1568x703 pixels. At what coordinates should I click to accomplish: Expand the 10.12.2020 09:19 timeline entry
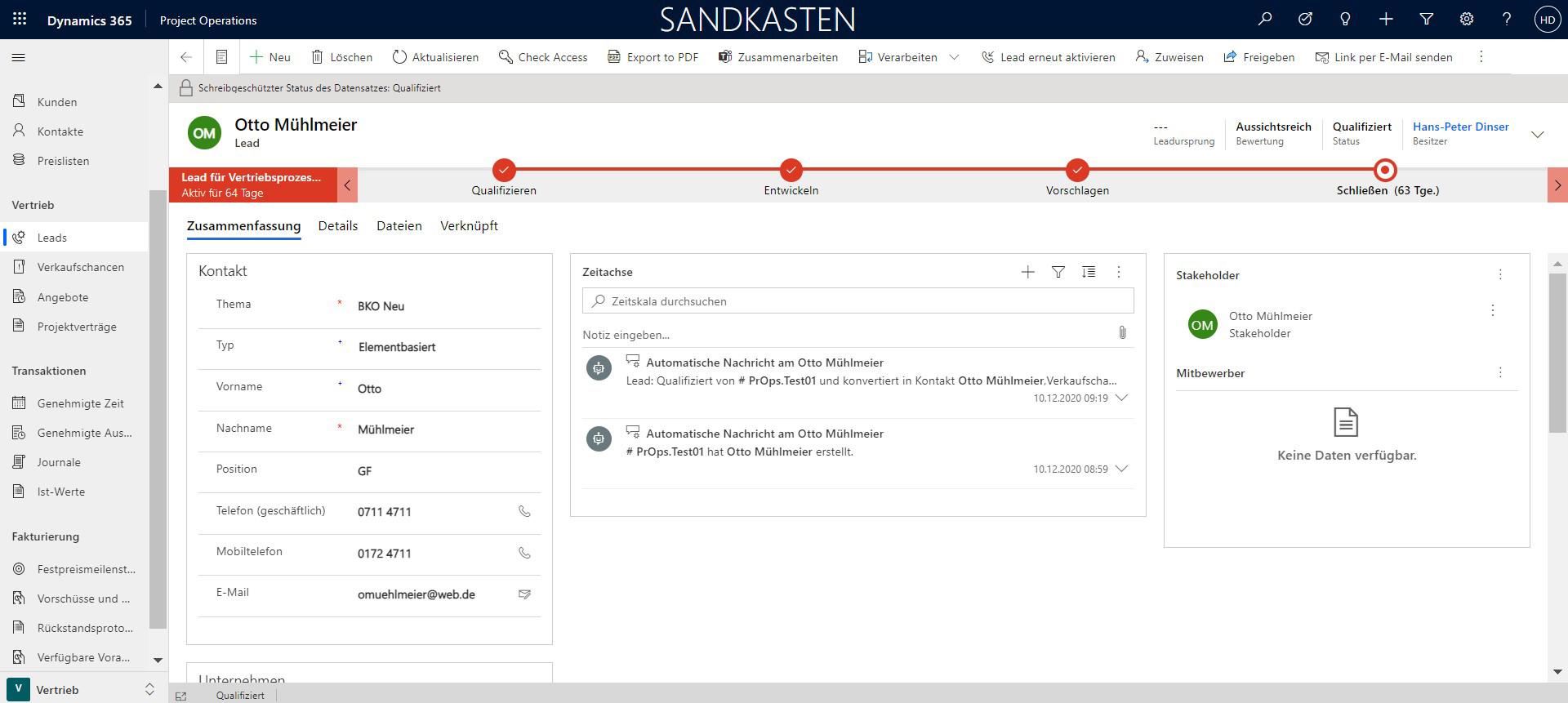point(1122,398)
